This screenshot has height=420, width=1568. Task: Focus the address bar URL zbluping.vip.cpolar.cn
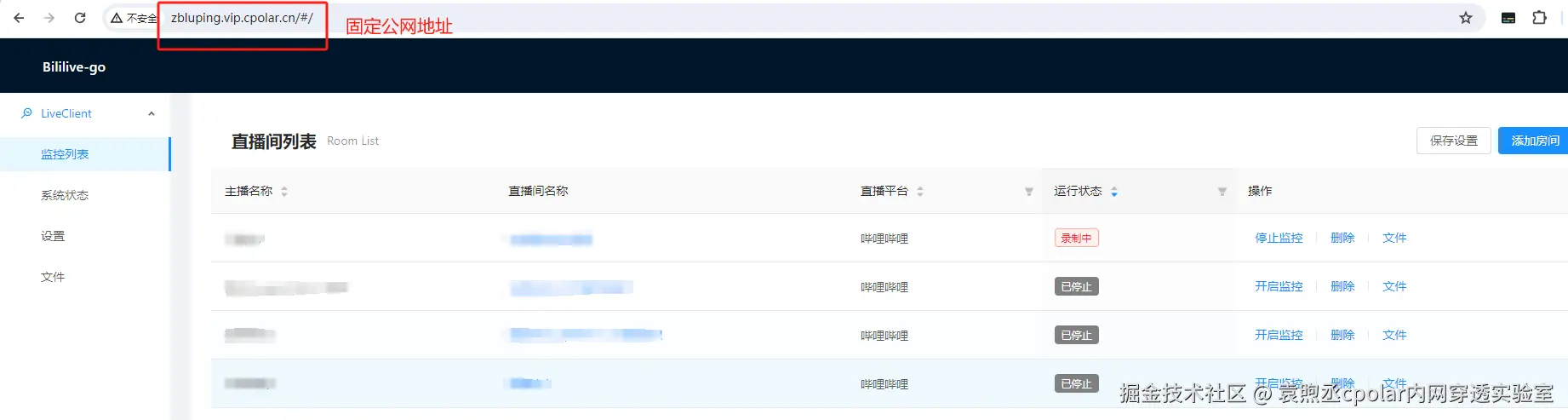tap(242, 18)
